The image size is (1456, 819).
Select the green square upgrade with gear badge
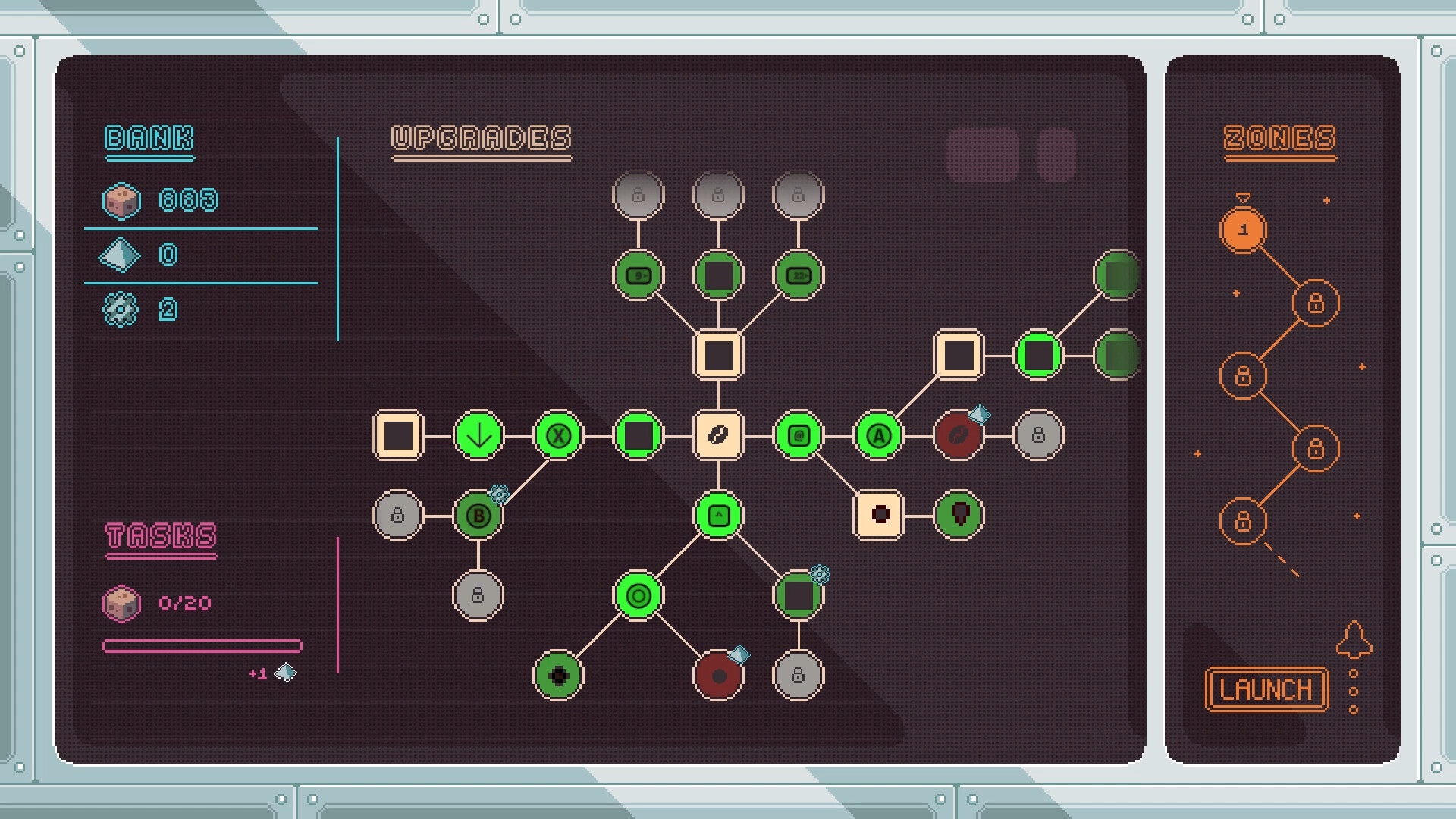click(x=798, y=596)
